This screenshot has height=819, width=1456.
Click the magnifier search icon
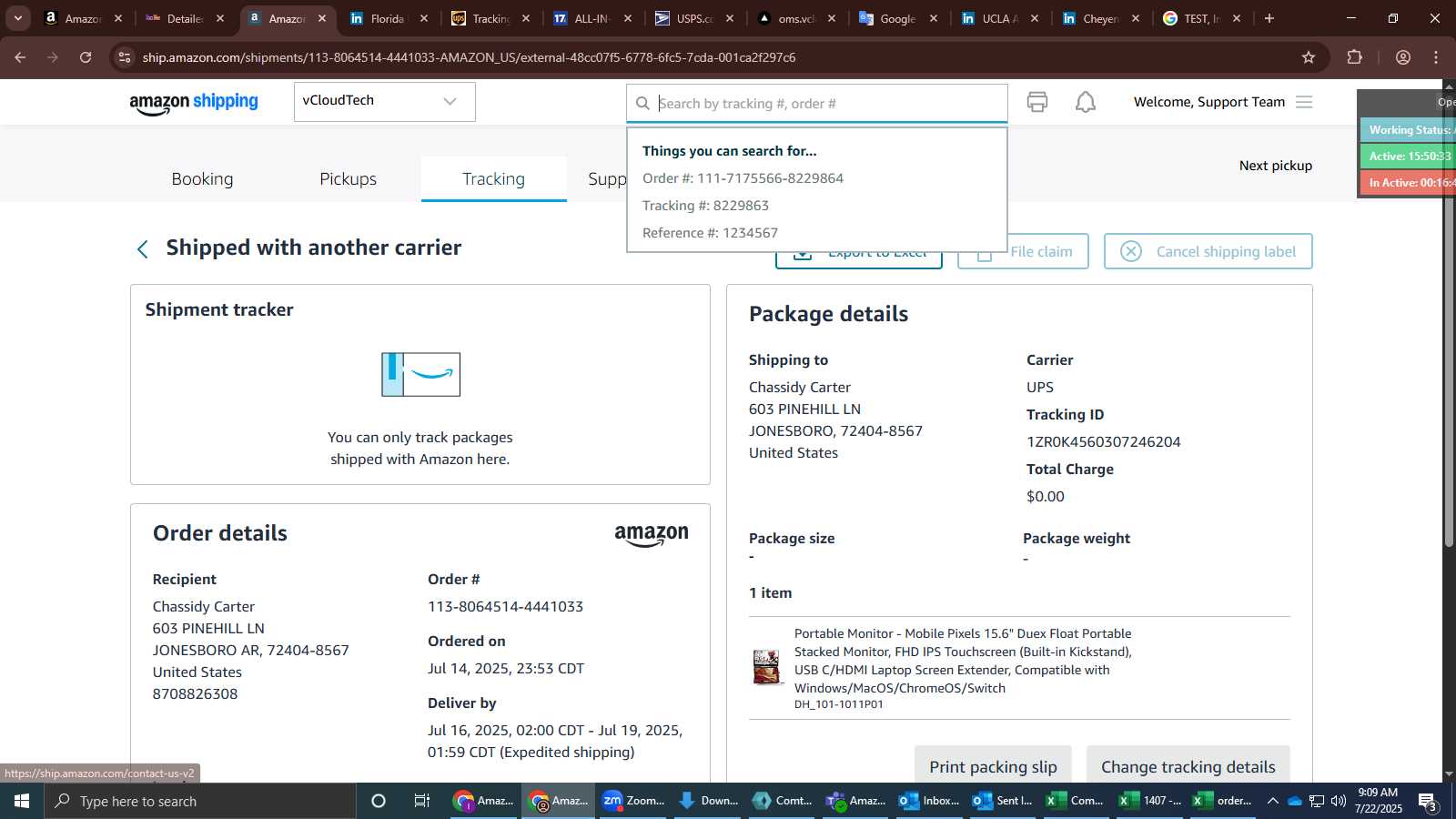click(x=642, y=104)
